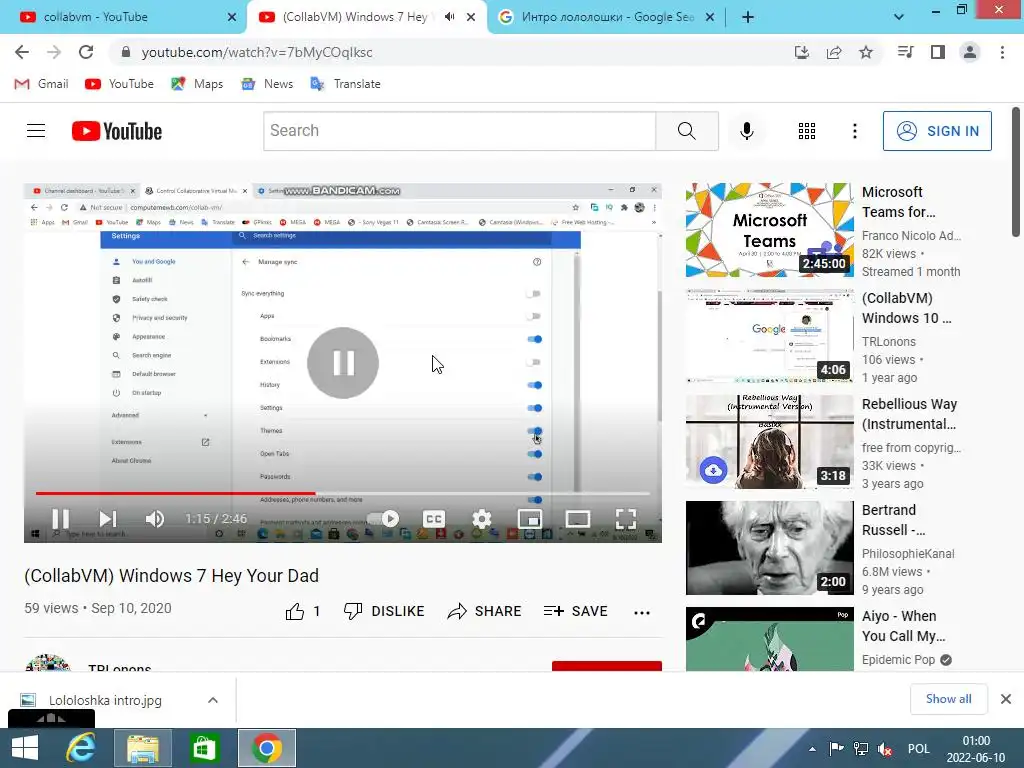Open the YouTube apps grid
Screen dimensions: 1024x768
(807, 131)
